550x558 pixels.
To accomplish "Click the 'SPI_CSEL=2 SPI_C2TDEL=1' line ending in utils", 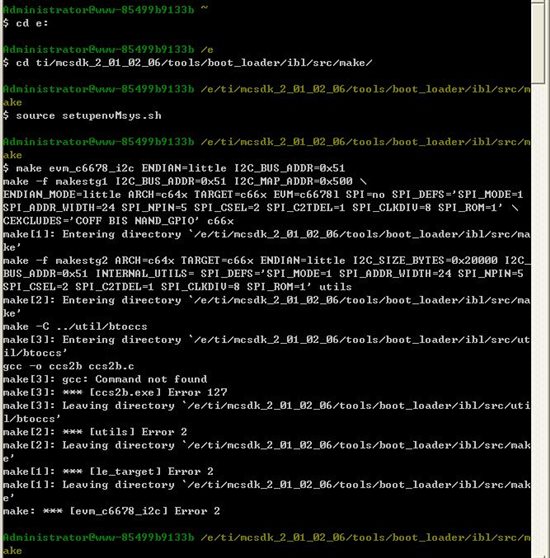I will pyautogui.click(x=177, y=286).
